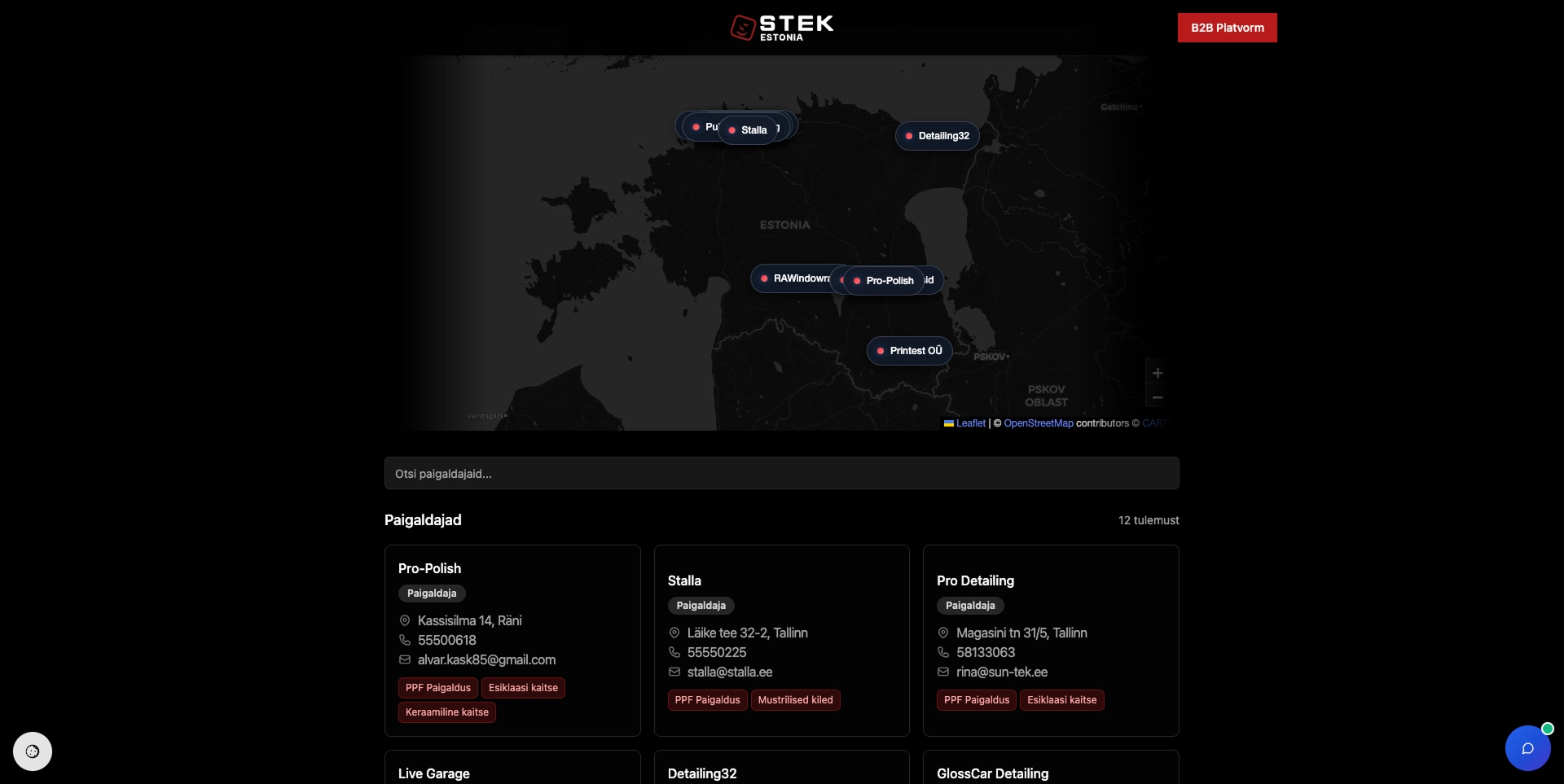
Task: Select the Printest OÜ map marker
Action: tap(909, 351)
